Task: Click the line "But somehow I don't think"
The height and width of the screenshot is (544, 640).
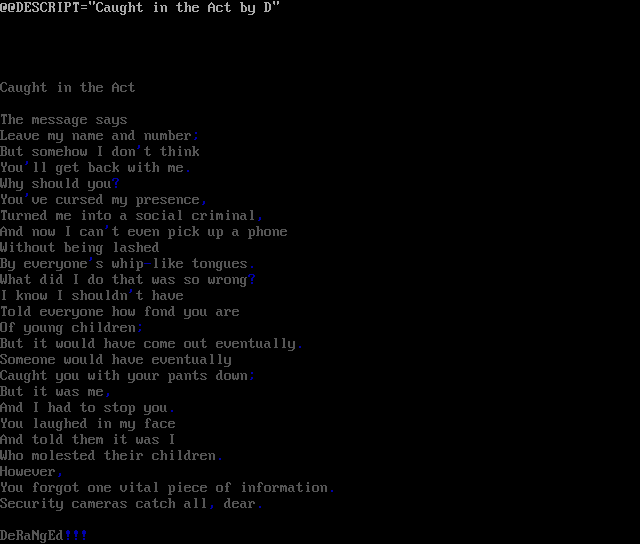Action: click(x=100, y=151)
